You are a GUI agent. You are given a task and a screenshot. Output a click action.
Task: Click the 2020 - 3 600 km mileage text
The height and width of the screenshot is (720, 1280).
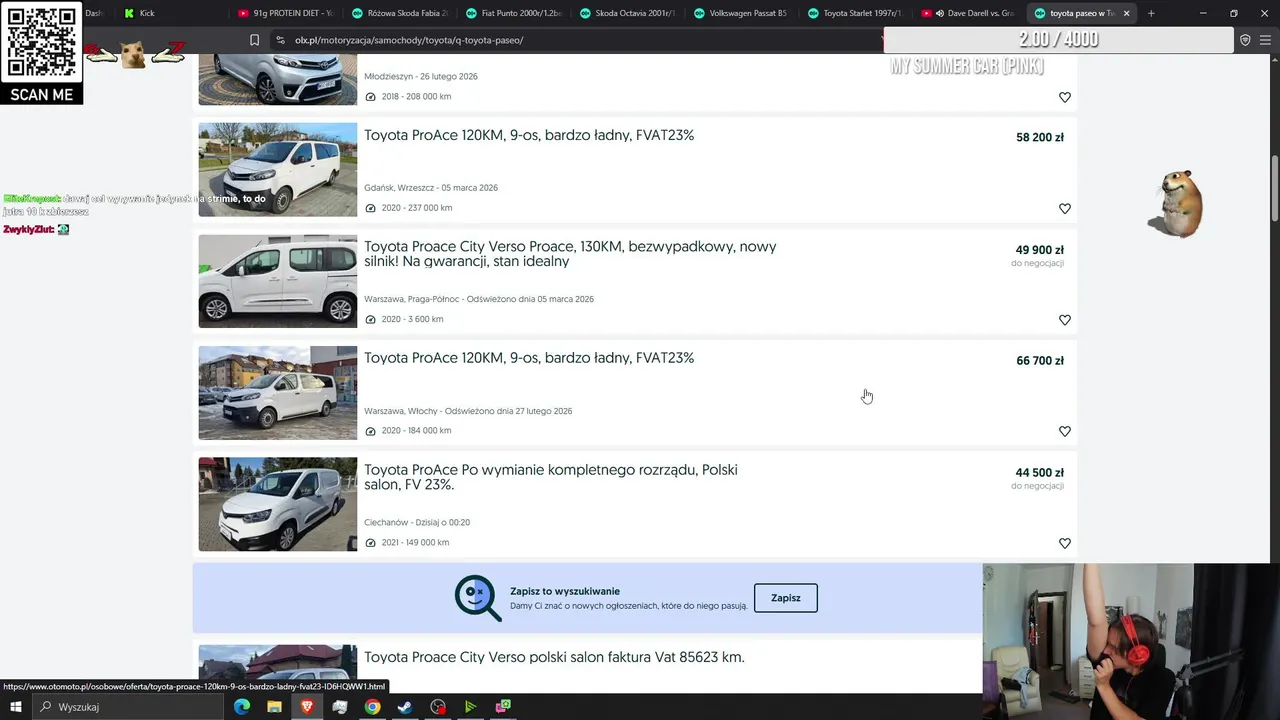pos(412,320)
